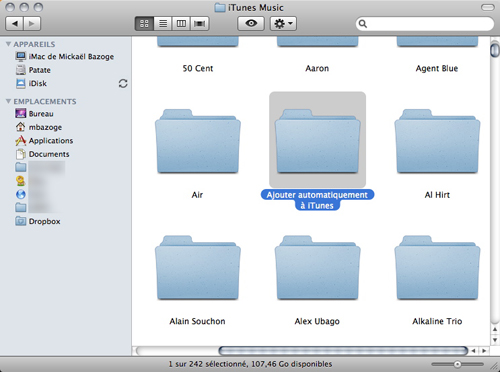Screen dimensions: 500x372
Task: Click the status text 107,46 Go disponibles
Action: (x=292, y=364)
